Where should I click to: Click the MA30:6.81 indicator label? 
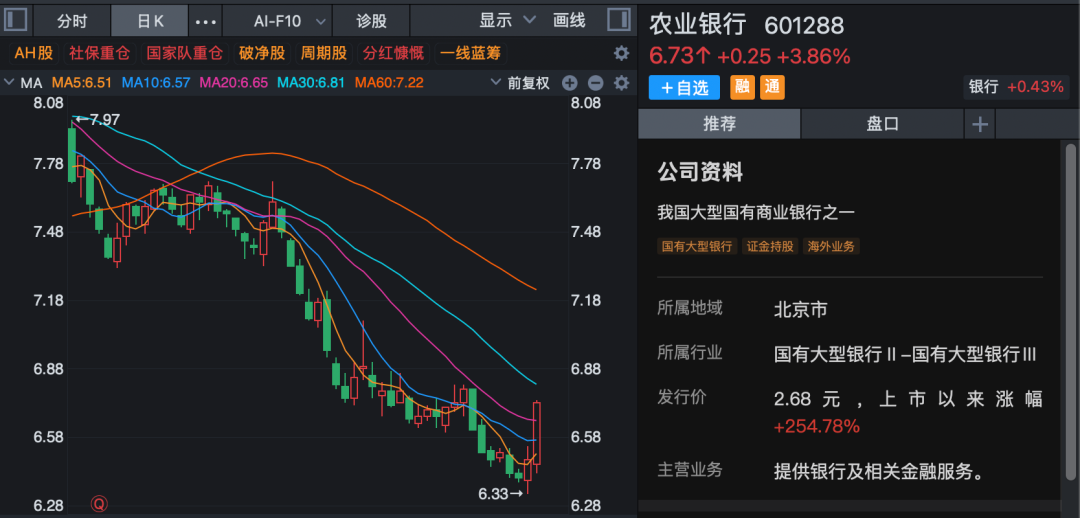pyautogui.click(x=312, y=83)
